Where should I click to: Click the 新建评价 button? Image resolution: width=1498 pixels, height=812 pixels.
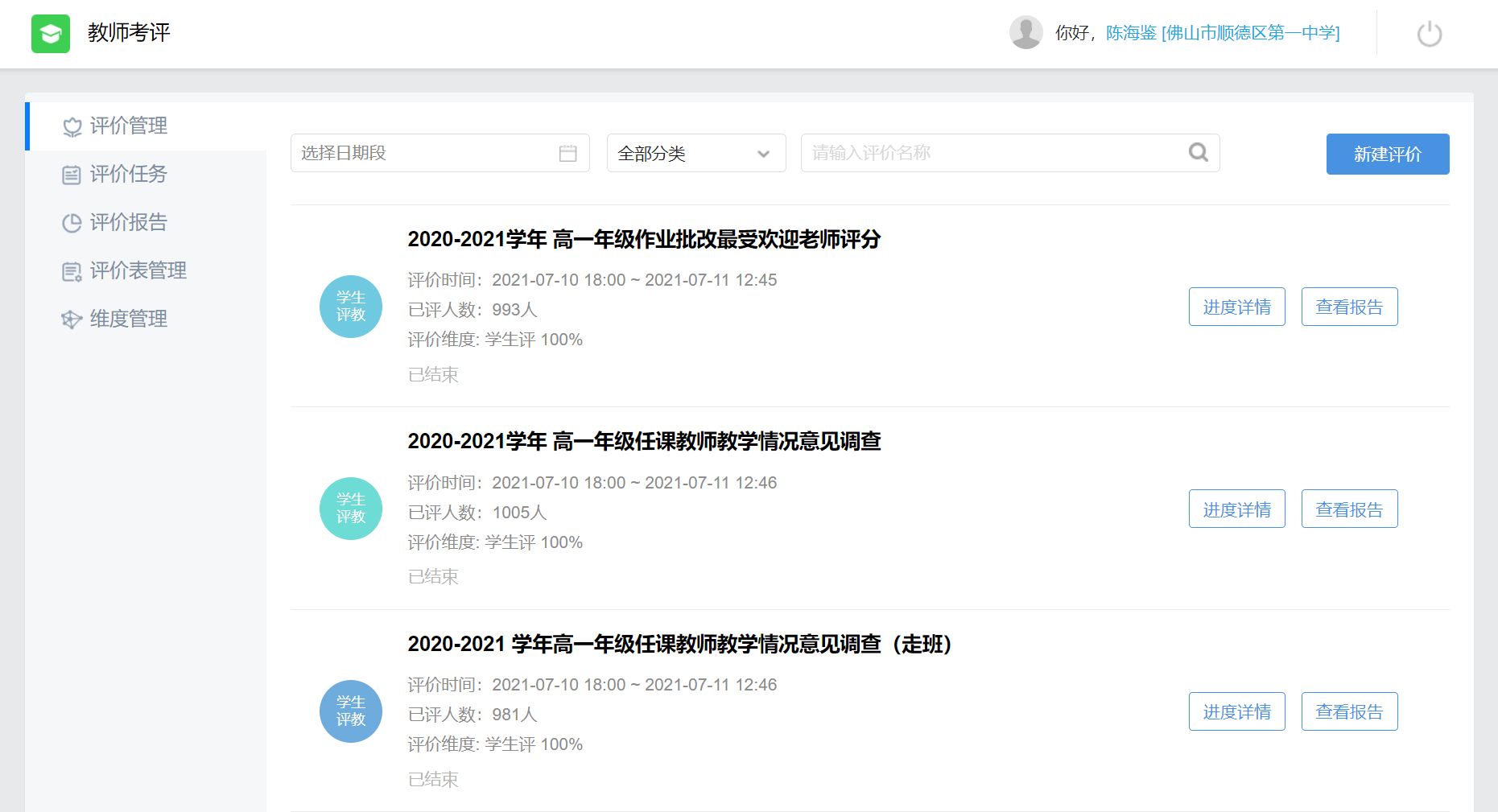(x=1387, y=154)
